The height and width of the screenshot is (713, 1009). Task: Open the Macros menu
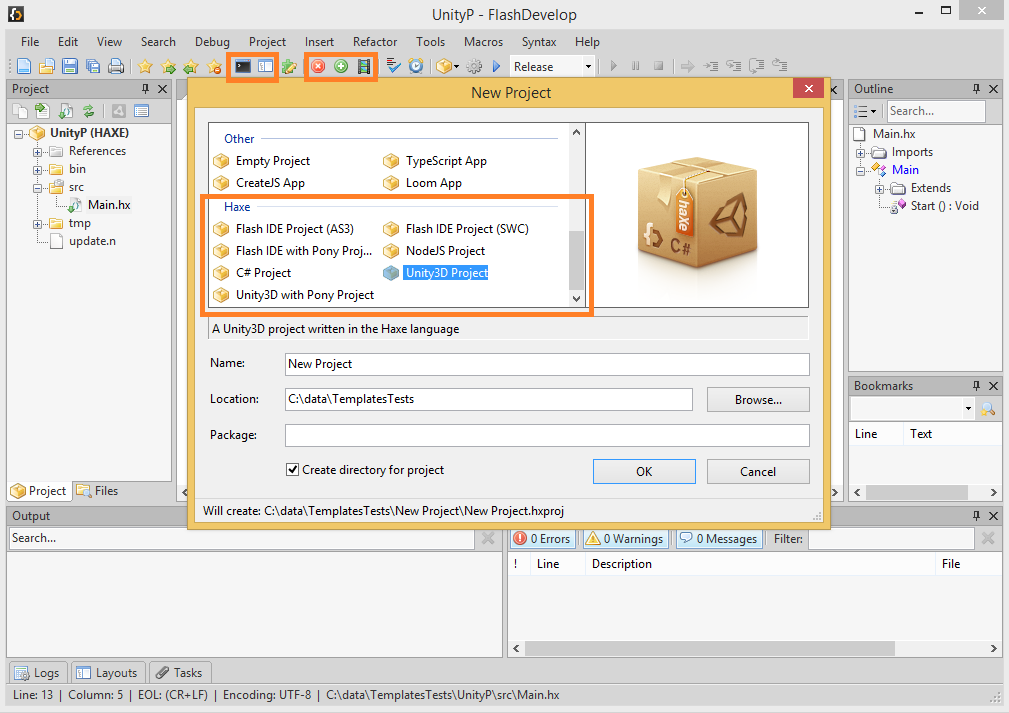(x=483, y=42)
